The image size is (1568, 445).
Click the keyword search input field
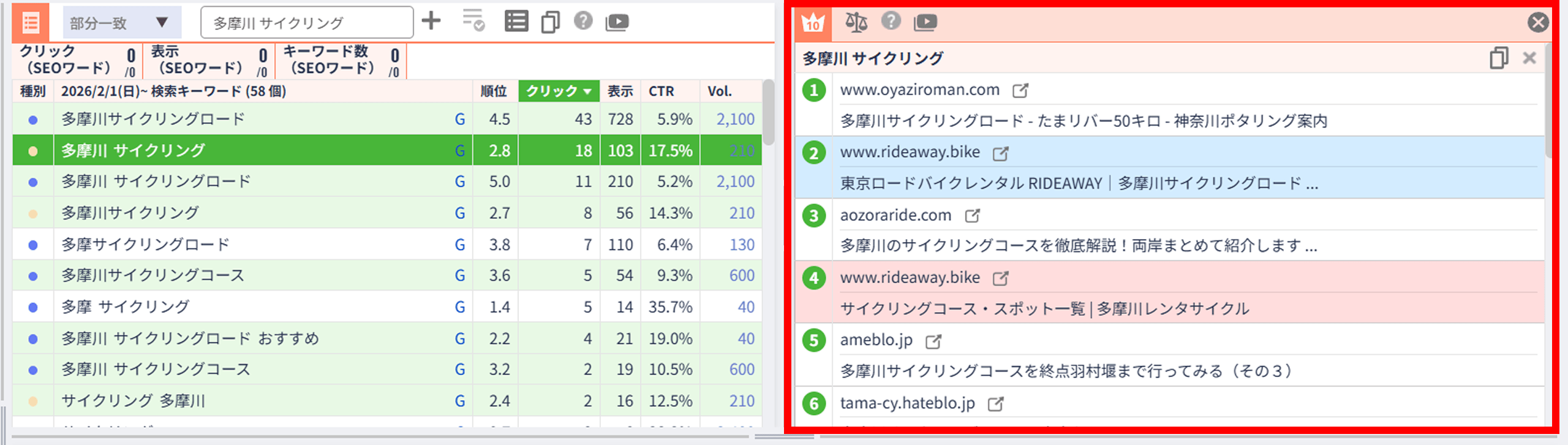(x=306, y=23)
